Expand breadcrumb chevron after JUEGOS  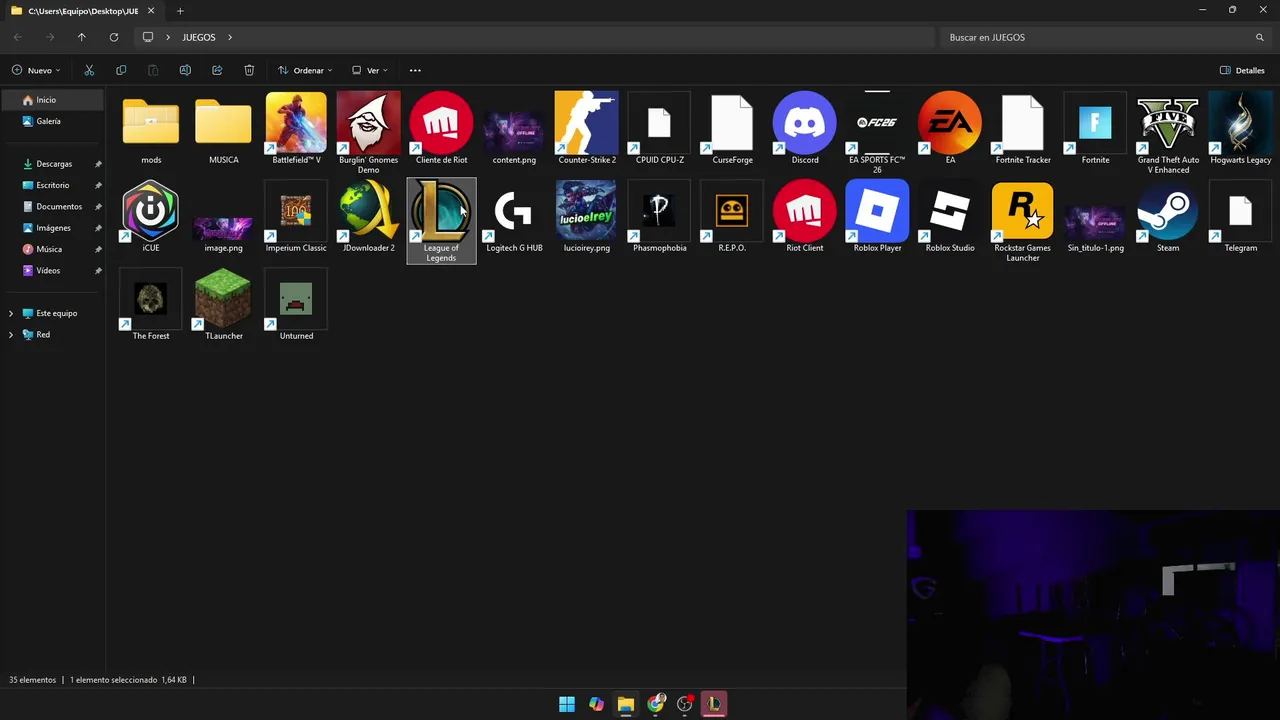point(230,37)
